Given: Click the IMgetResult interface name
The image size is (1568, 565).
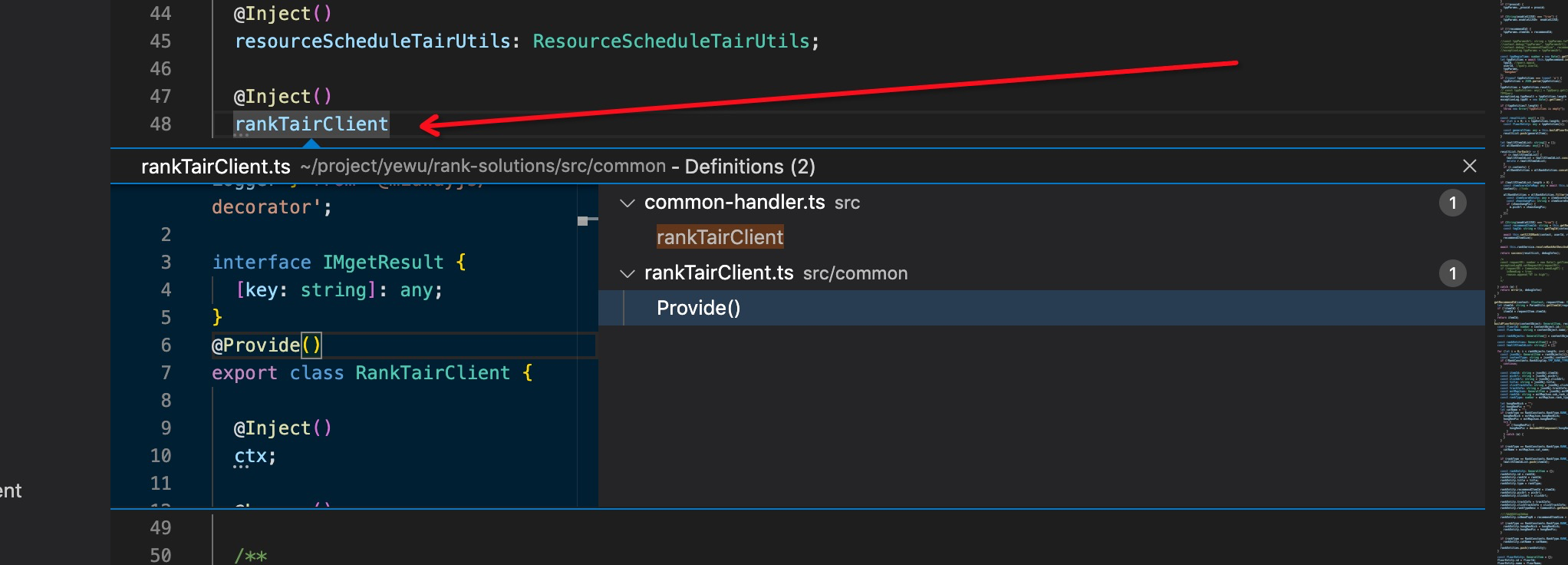Looking at the screenshot, I should pos(383,263).
